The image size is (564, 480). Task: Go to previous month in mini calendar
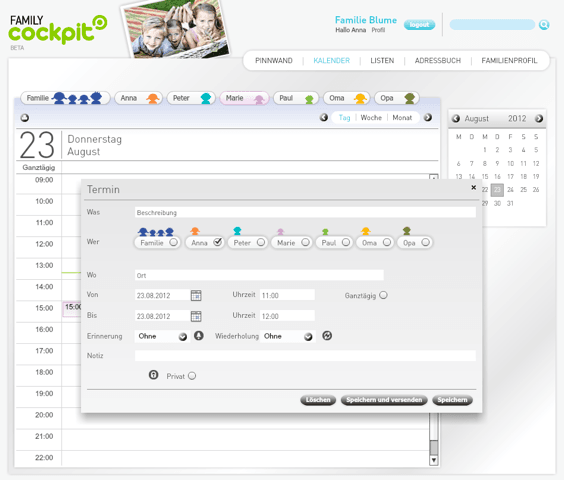[x=456, y=118]
